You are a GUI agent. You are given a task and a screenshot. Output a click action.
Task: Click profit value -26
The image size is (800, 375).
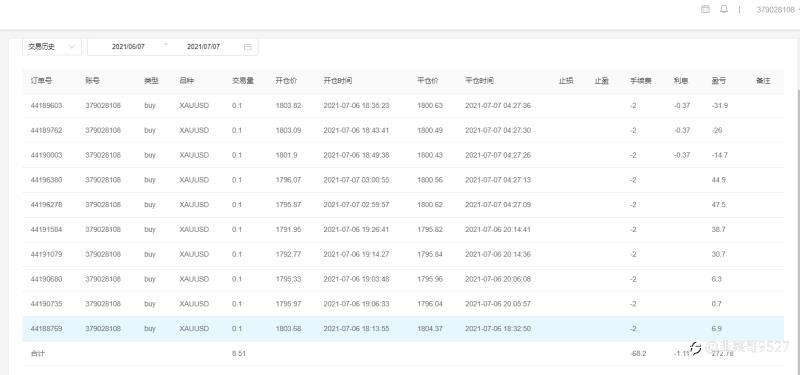point(717,131)
